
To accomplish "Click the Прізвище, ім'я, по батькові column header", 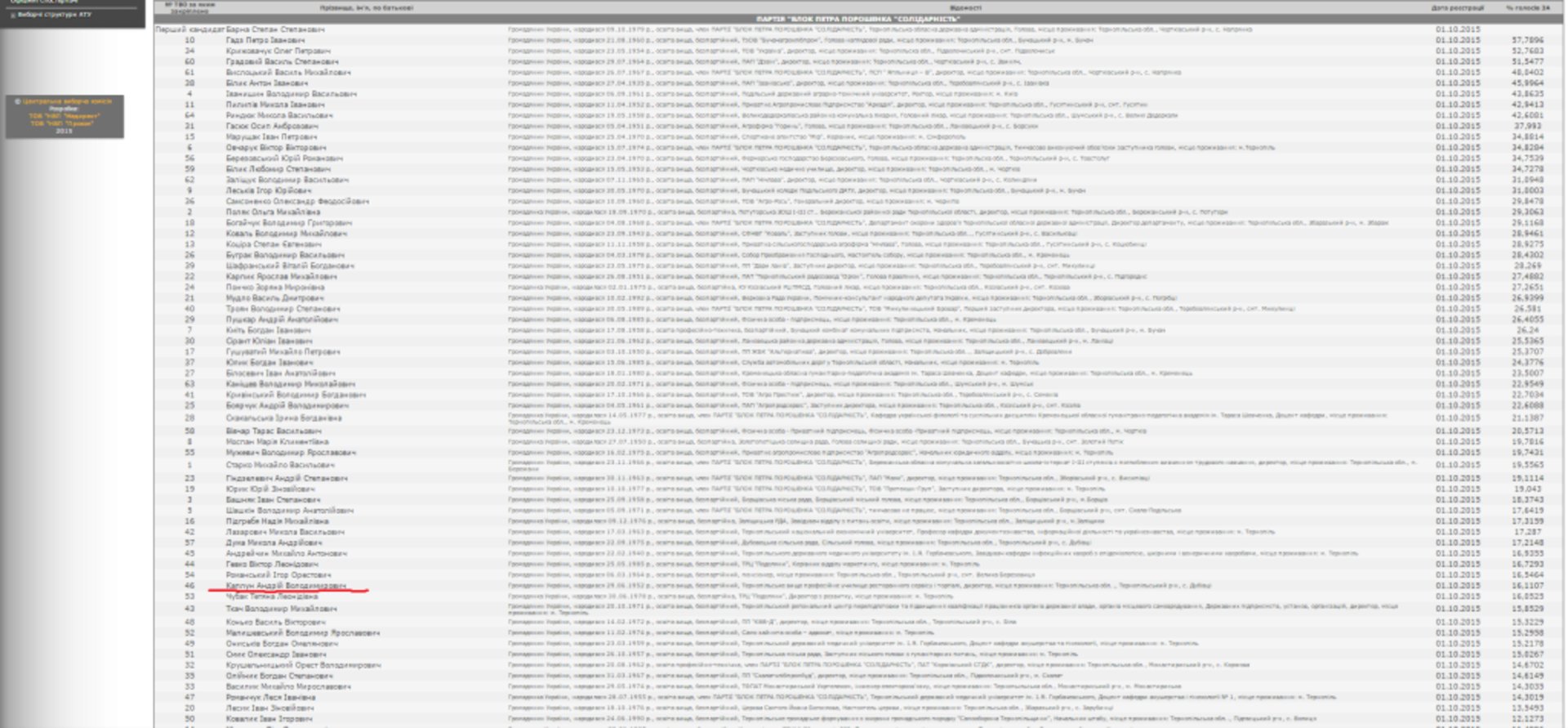I will (366, 7).
